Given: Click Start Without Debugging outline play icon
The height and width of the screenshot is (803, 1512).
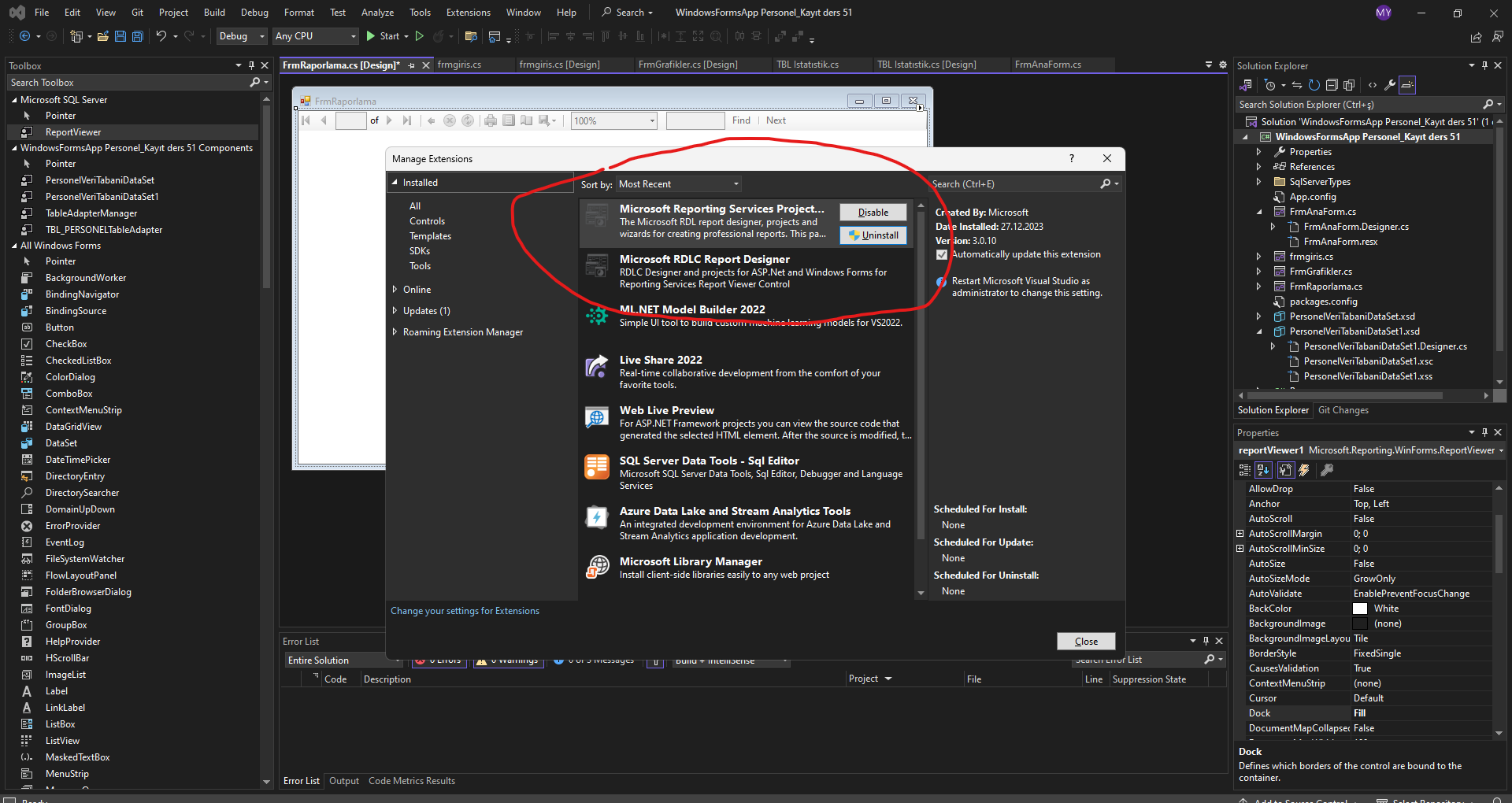Looking at the screenshot, I should 420,36.
